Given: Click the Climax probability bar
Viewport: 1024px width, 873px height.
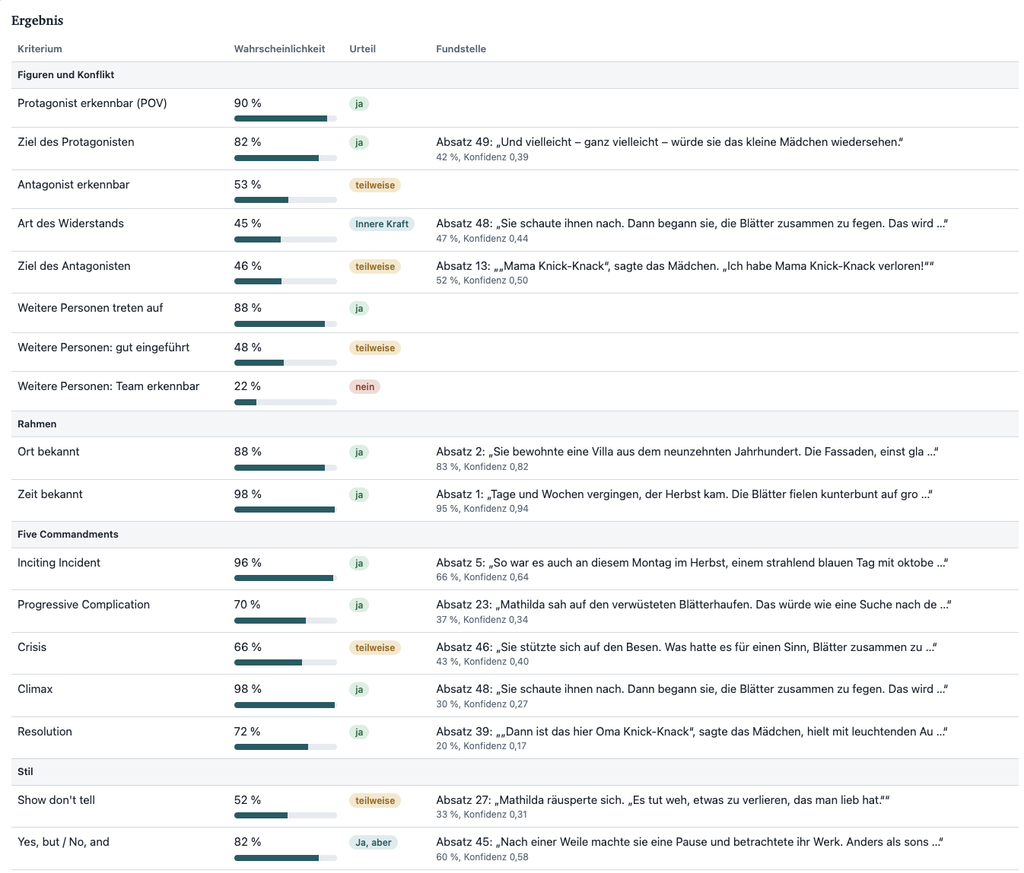Looking at the screenshot, I should [285, 705].
